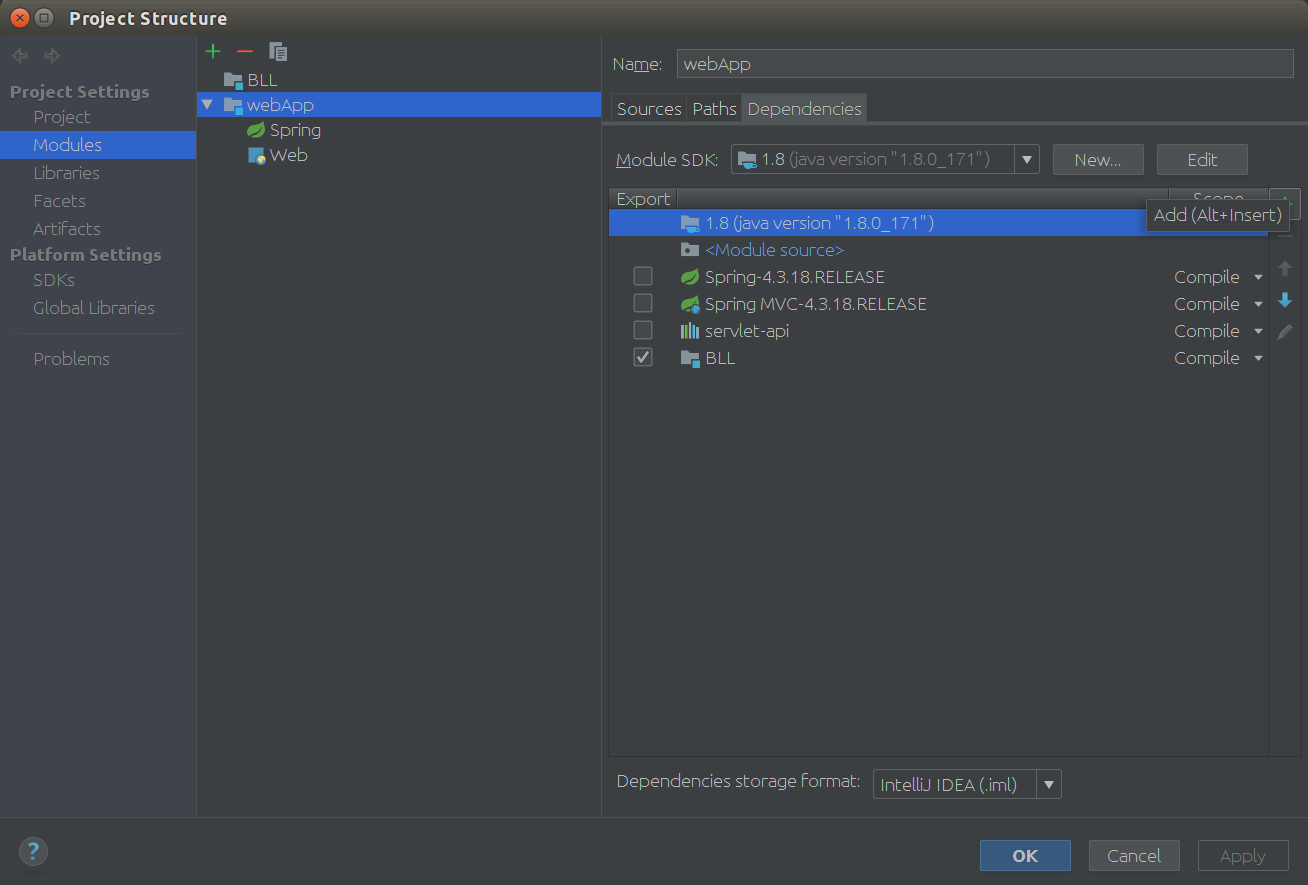Select the <Module source> row
This screenshot has width=1308, height=885.
pyautogui.click(x=938, y=250)
